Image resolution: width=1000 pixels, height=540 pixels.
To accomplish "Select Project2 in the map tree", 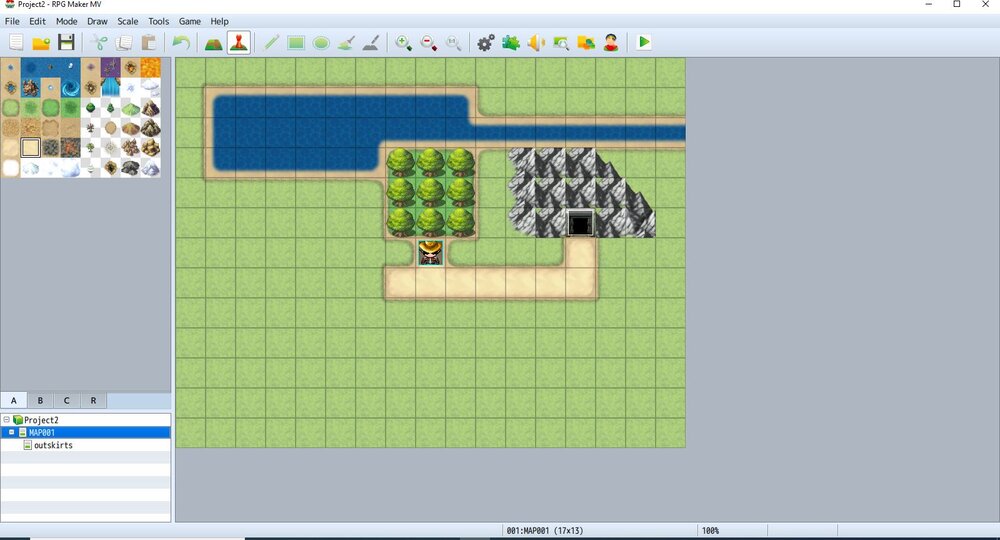I will tap(41, 420).
